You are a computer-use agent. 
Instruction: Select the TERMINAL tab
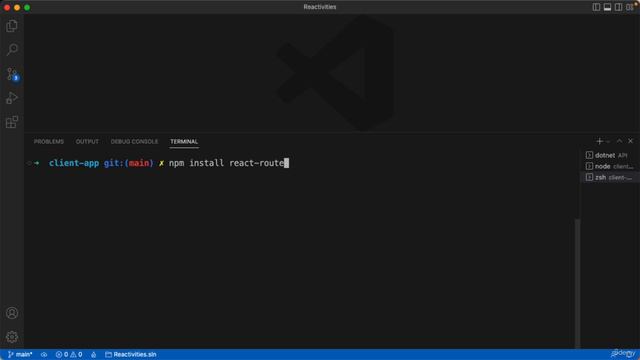(184, 142)
